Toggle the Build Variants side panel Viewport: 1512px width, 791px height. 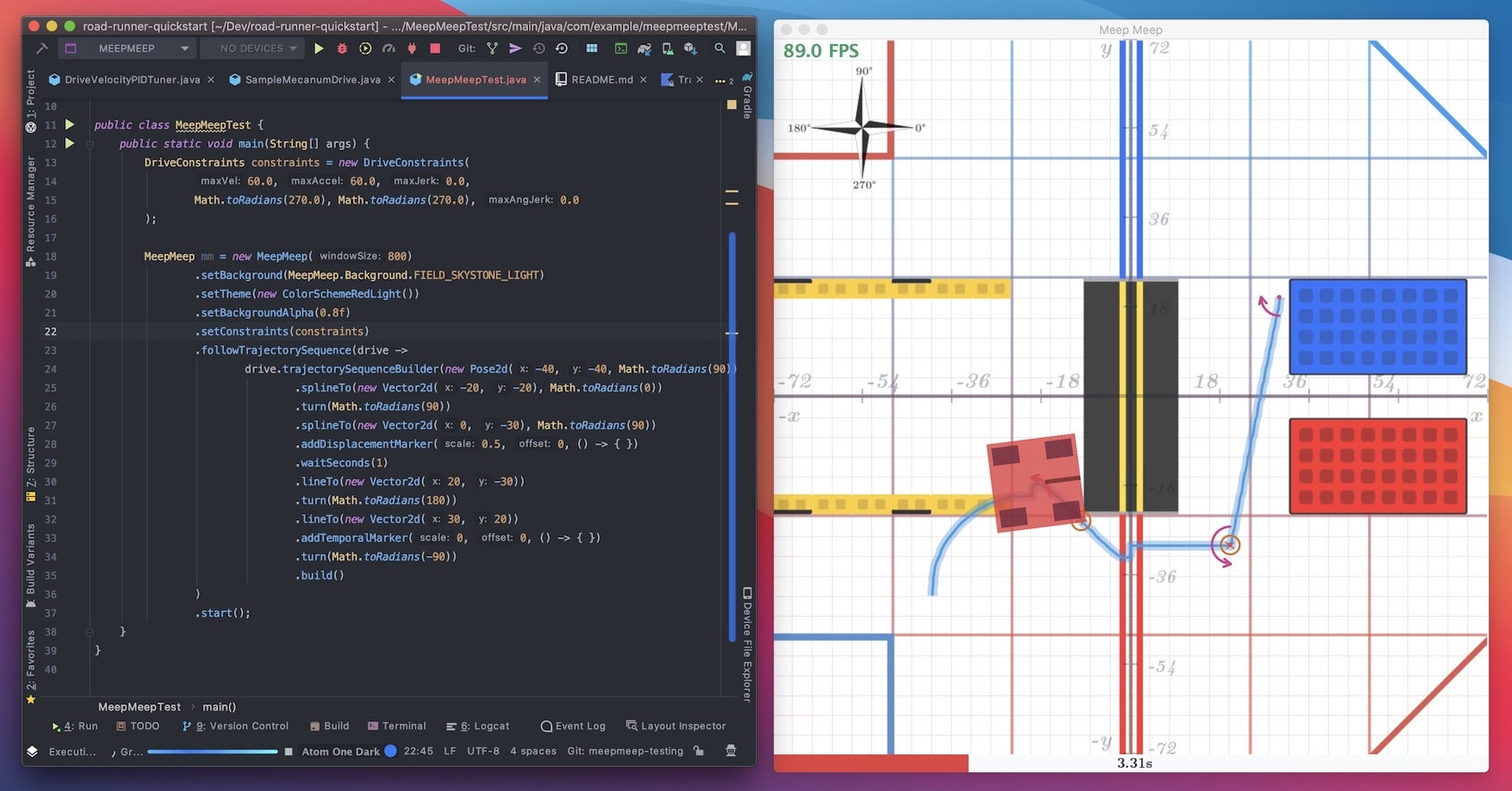(x=30, y=566)
